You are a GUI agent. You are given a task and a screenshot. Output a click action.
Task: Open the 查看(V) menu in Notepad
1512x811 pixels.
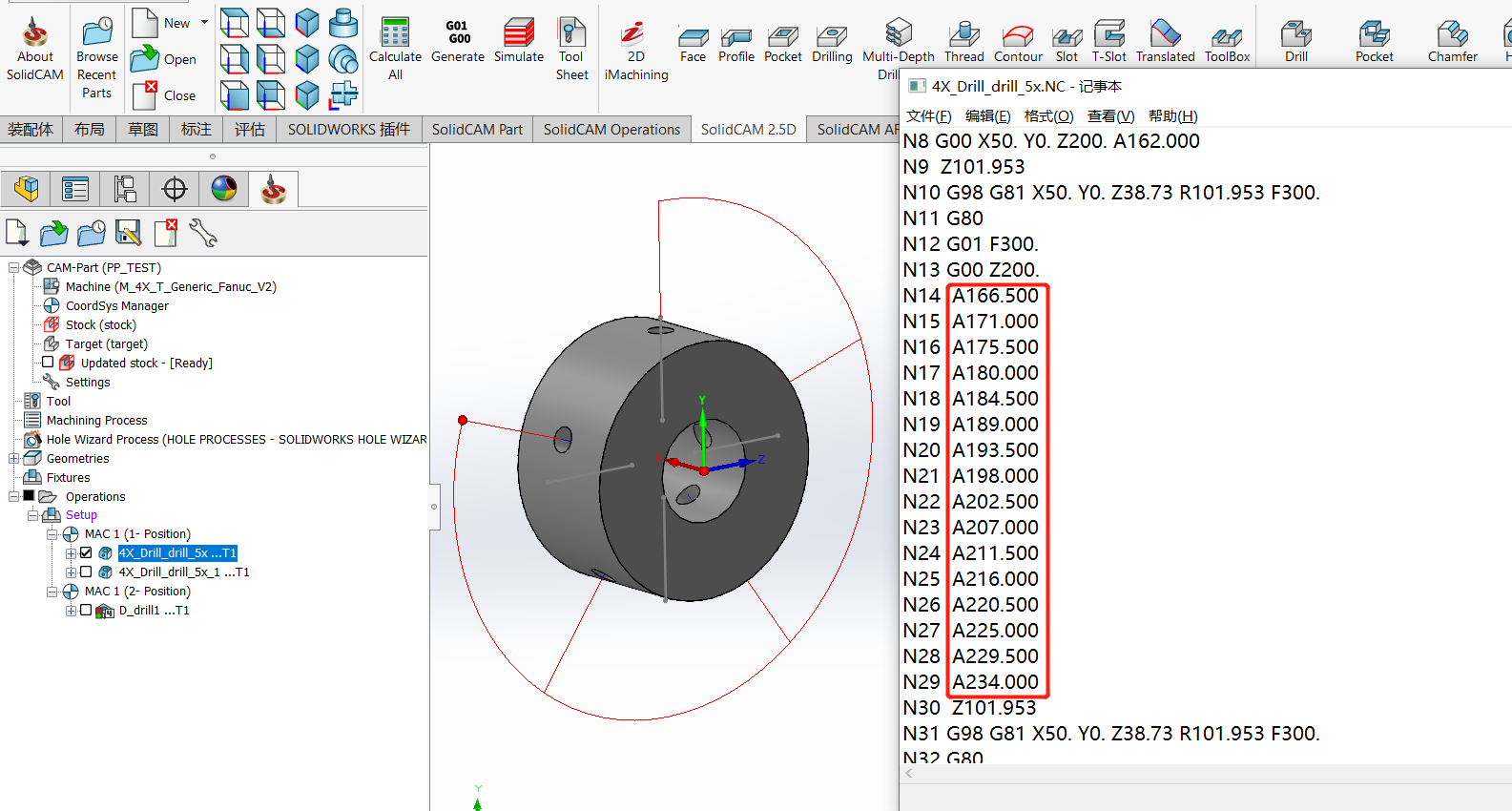1110,115
